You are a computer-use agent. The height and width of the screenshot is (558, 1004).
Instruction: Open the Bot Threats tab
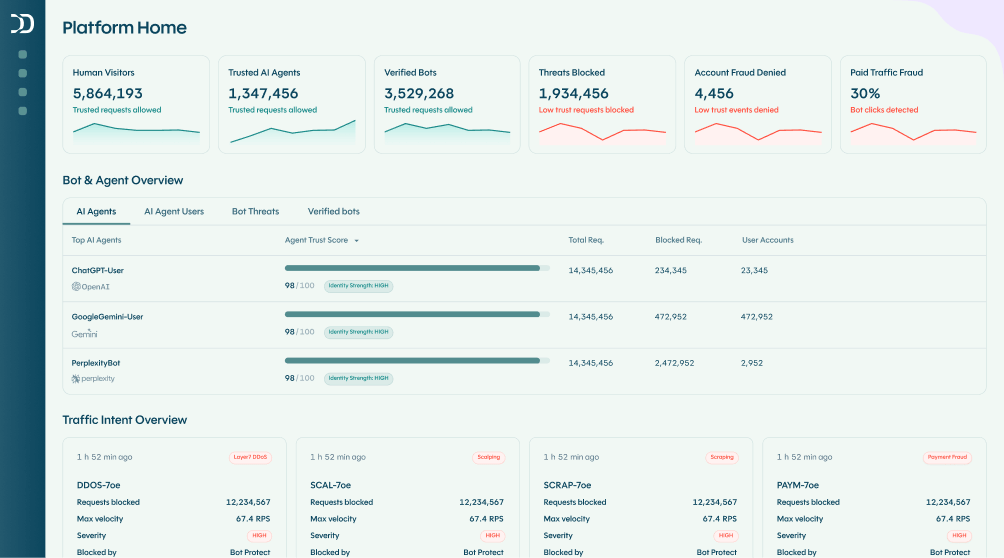pos(255,211)
